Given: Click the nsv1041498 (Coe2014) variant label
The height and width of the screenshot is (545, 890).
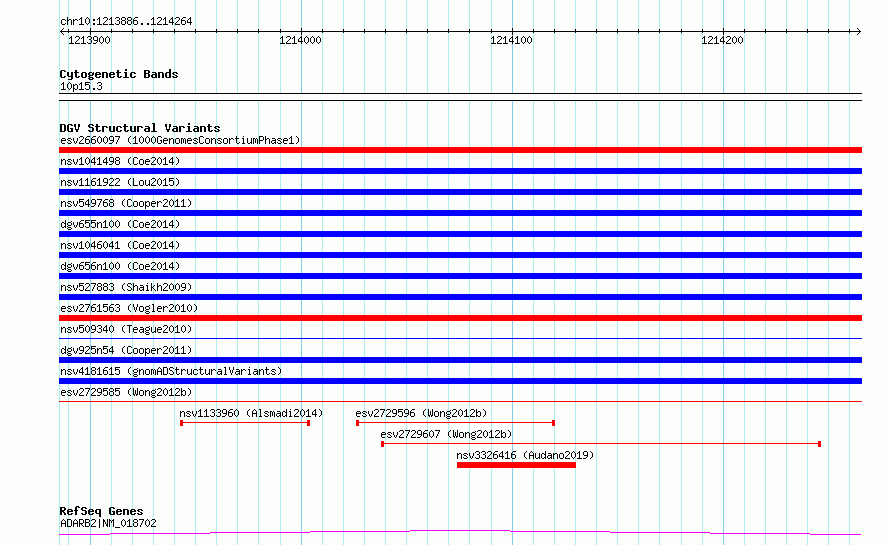Looking at the screenshot, I should pyautogui.click(x=120, y=161).
